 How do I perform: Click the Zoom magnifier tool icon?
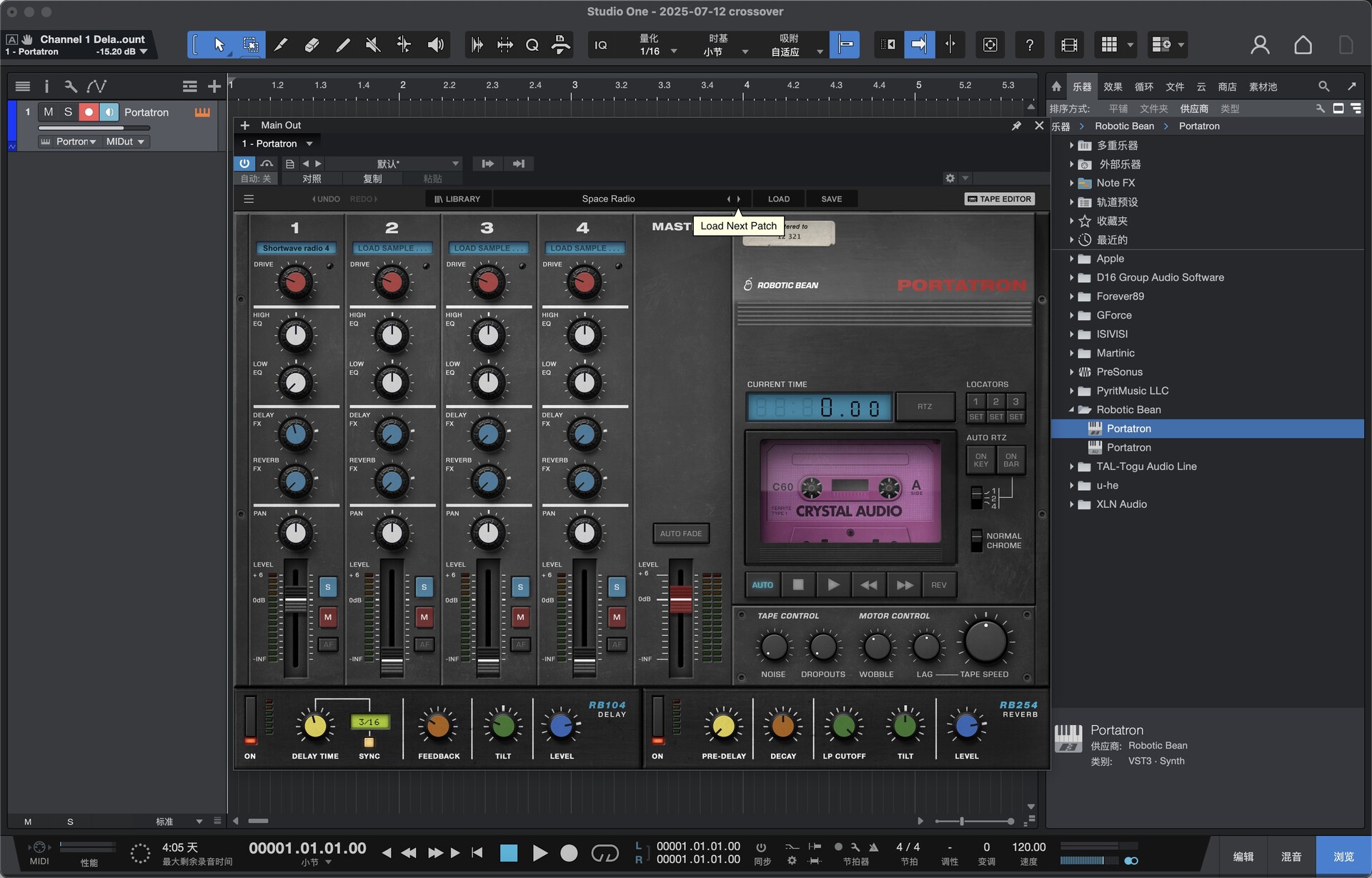(x=532, y=45)
